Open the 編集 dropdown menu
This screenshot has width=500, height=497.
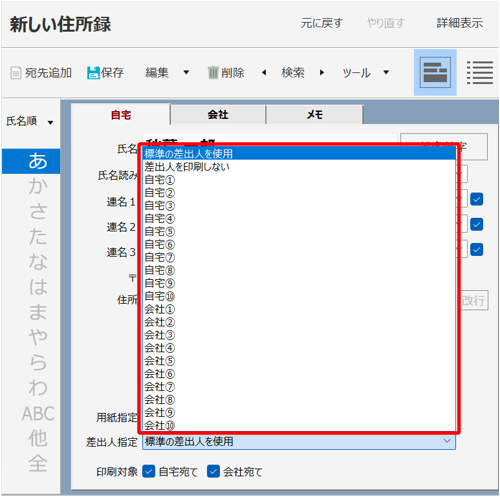tap(186, 72)
